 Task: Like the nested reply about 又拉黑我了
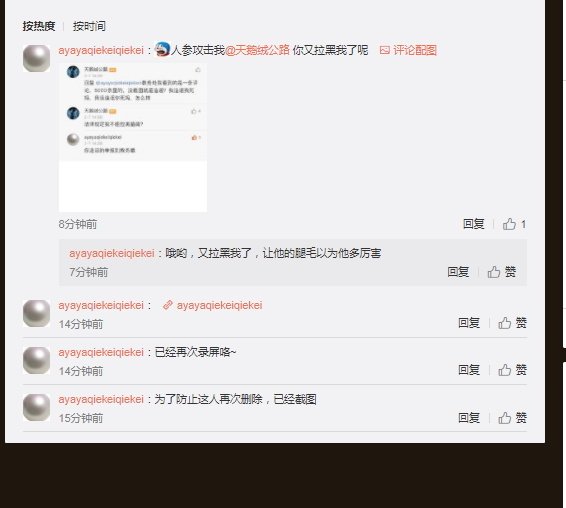point(502,272)
